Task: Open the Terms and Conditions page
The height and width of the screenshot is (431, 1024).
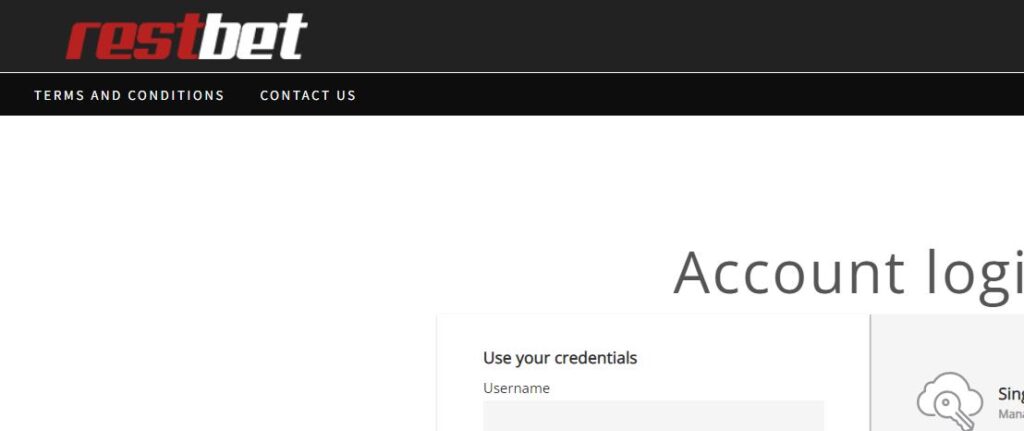Action: (x=129, y=95)
